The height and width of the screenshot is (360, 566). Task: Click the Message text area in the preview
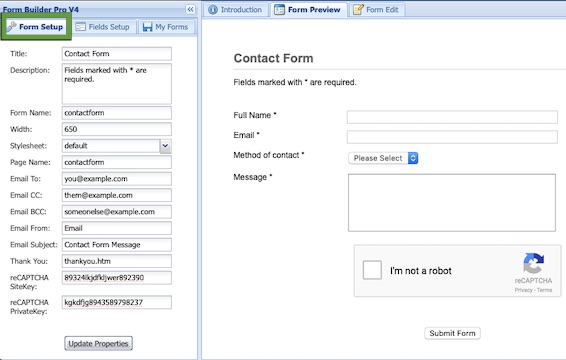click(x=452, y=203)
